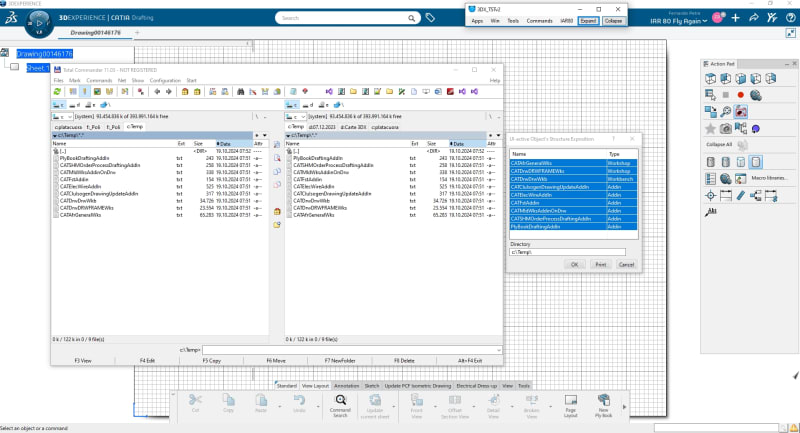The image size is (800, 433).
Task: Click F5 Copy button in Total Commander
Action: point(211,361)
